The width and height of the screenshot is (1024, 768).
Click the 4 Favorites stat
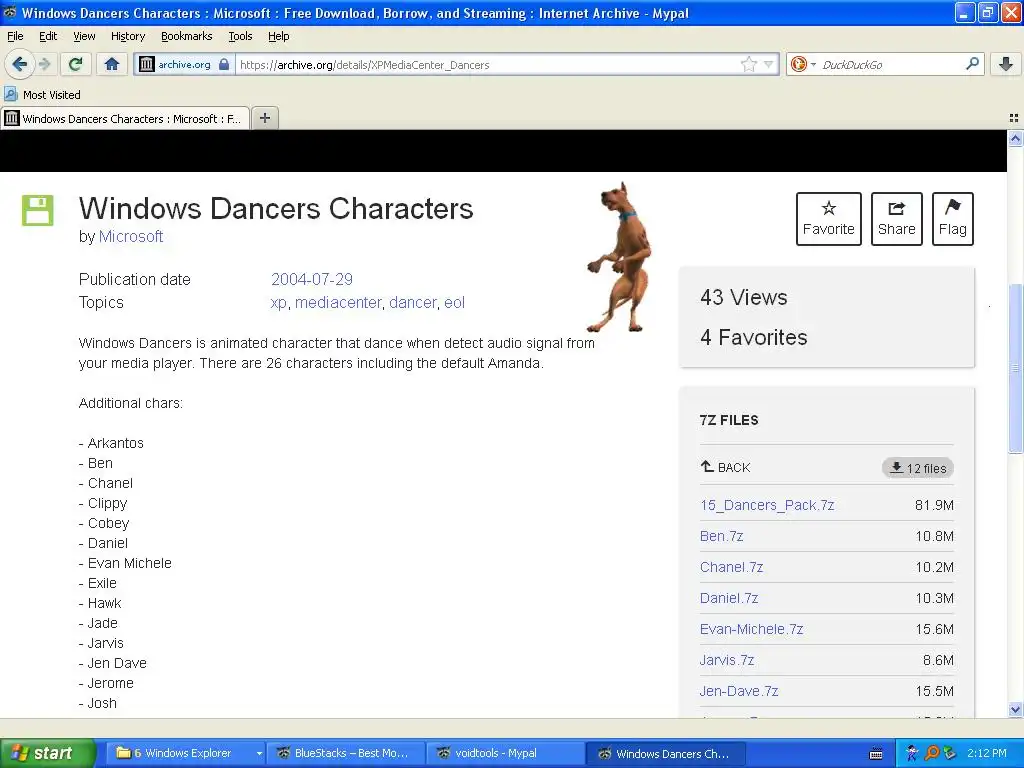tap(754, 338)
